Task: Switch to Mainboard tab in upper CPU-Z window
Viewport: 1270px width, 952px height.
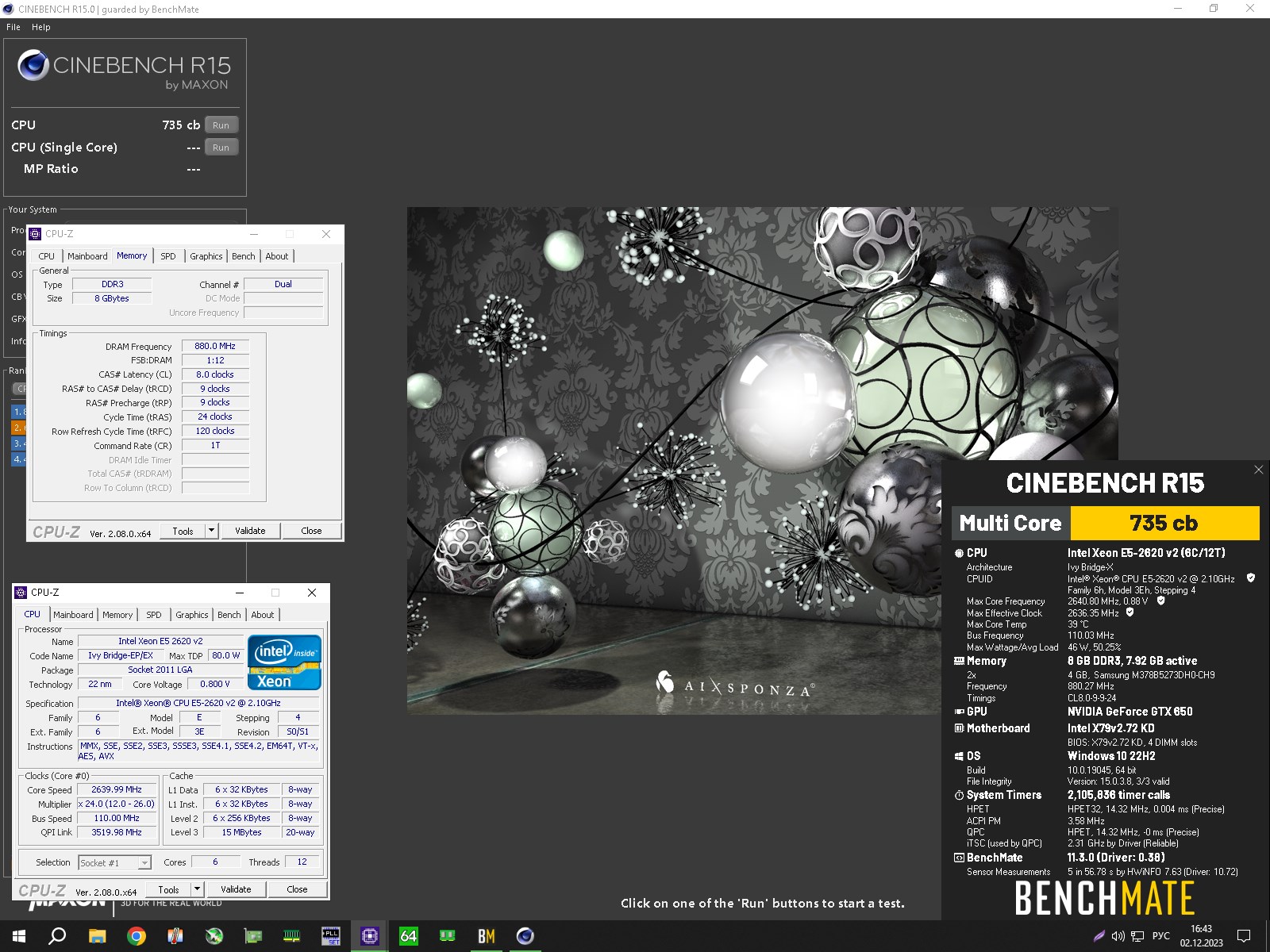Action: click(x=87, y=256)
